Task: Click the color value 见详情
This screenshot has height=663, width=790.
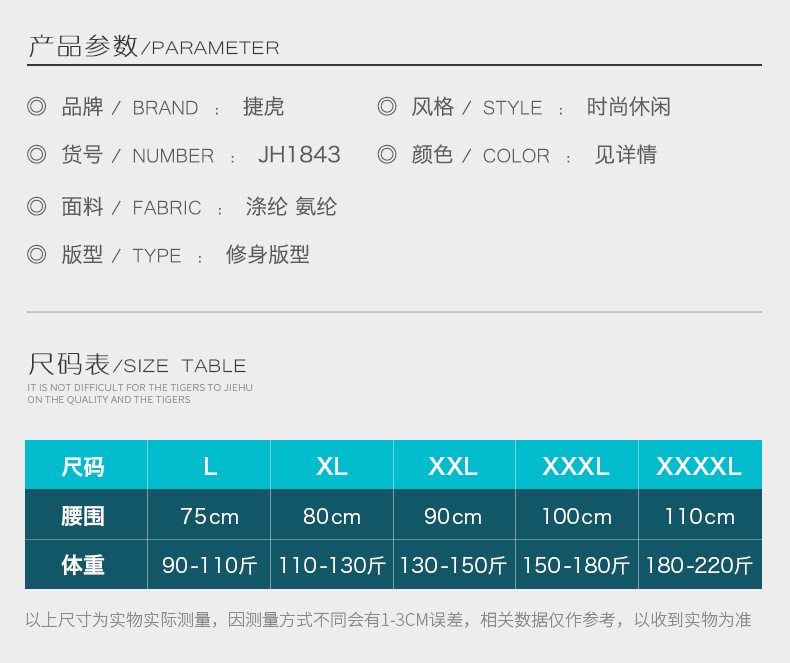Action: click(x=625, y=155)
